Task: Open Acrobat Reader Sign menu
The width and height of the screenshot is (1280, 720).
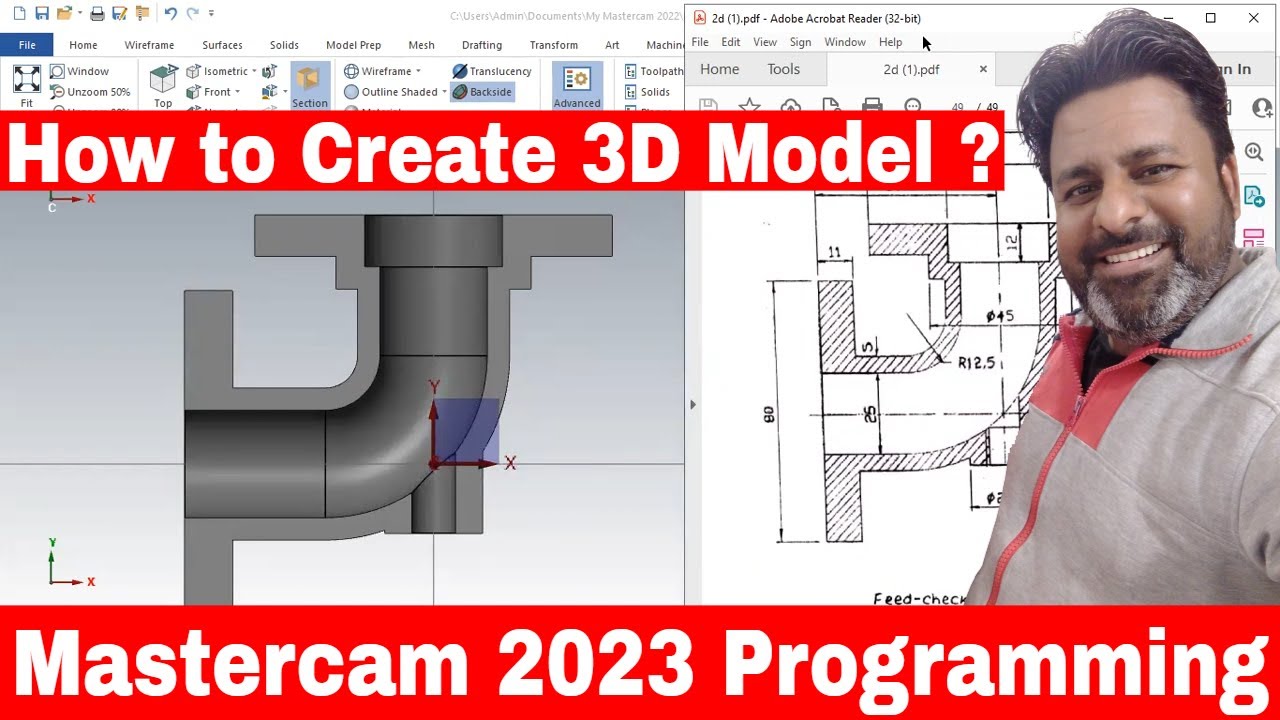Action: (x=800, y=42)
